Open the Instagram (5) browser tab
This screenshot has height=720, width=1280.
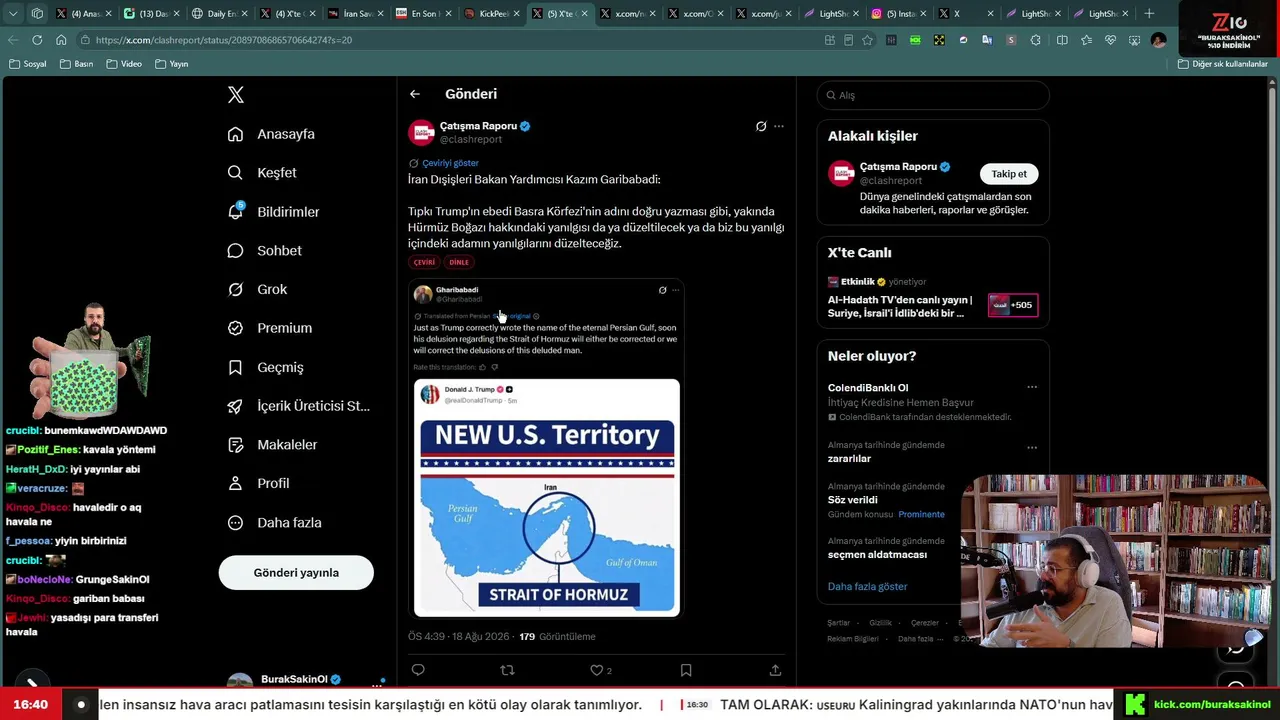point(897,14)
